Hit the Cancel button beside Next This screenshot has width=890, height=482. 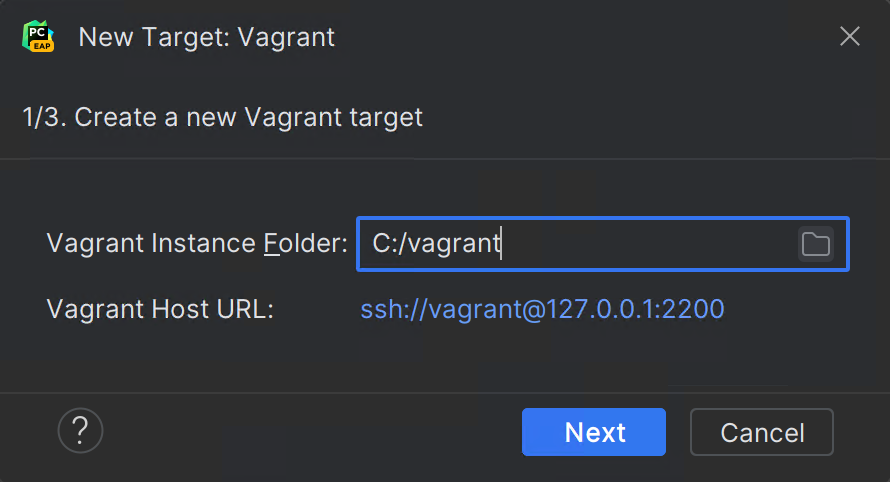762,432
